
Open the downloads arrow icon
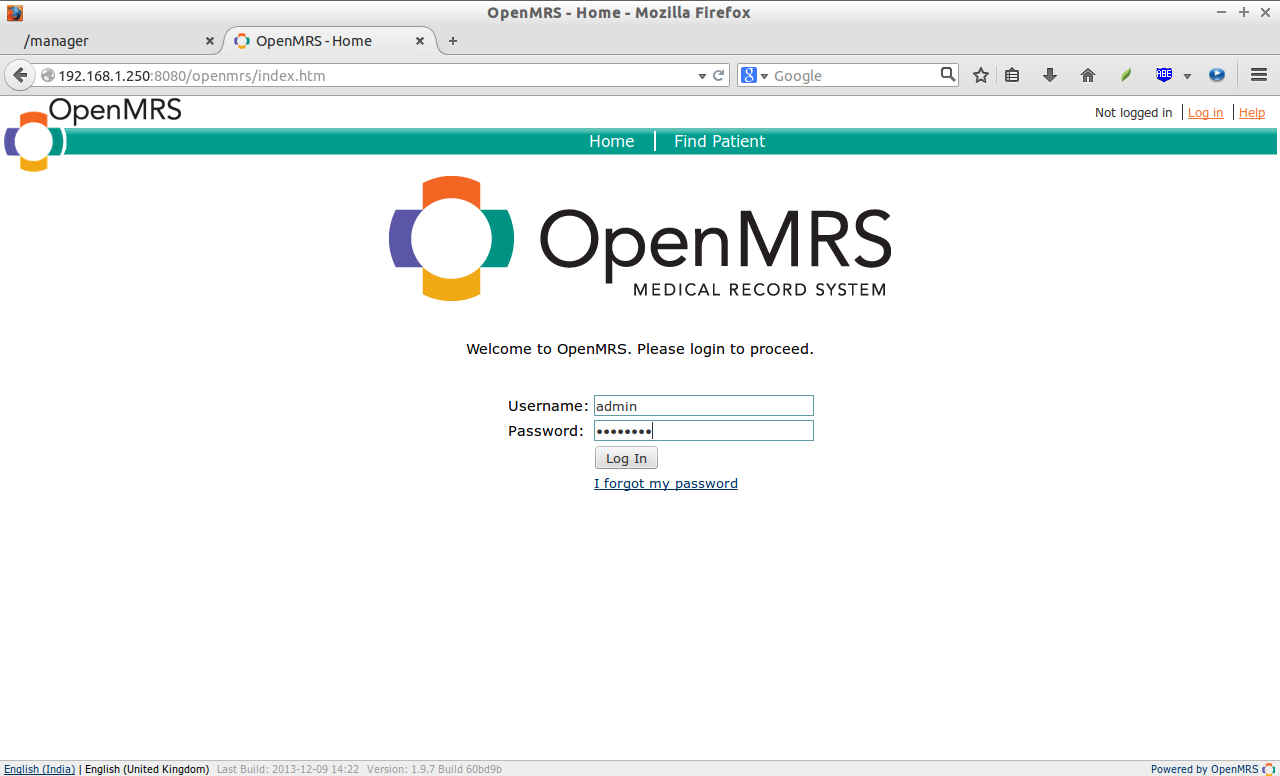pos(1050,75)
